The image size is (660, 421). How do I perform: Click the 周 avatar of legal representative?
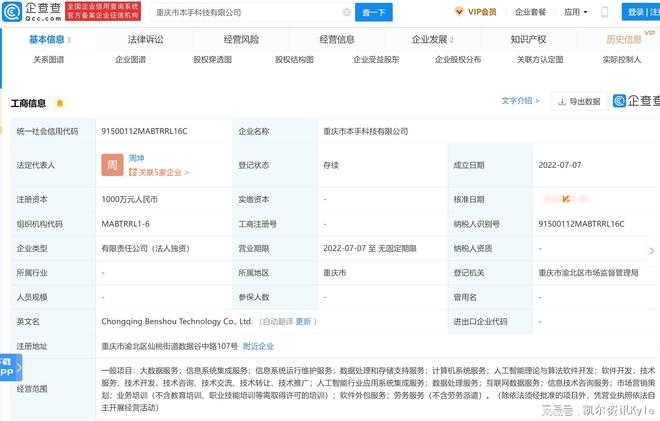click(112, 165)
